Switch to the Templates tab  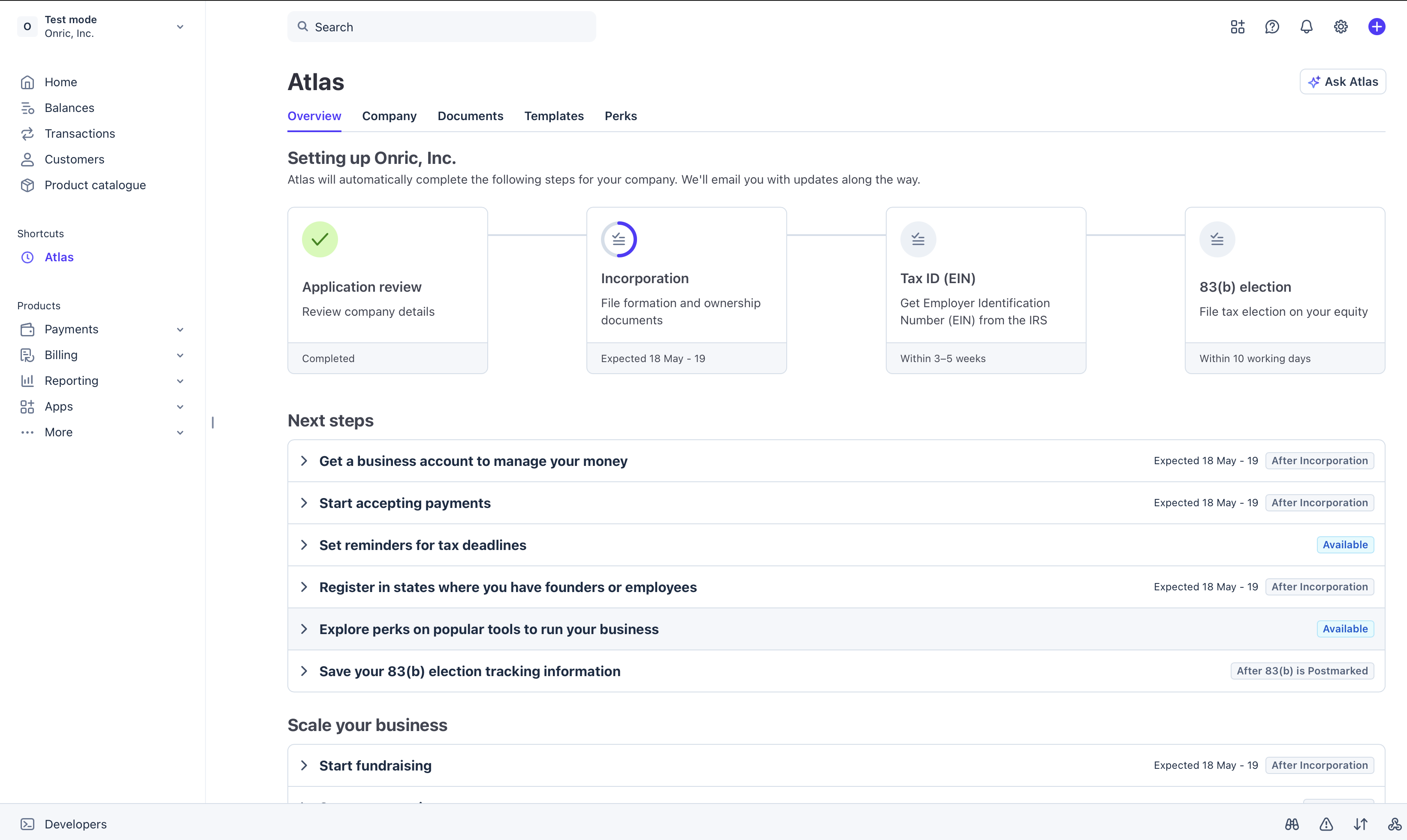[553, 116]
